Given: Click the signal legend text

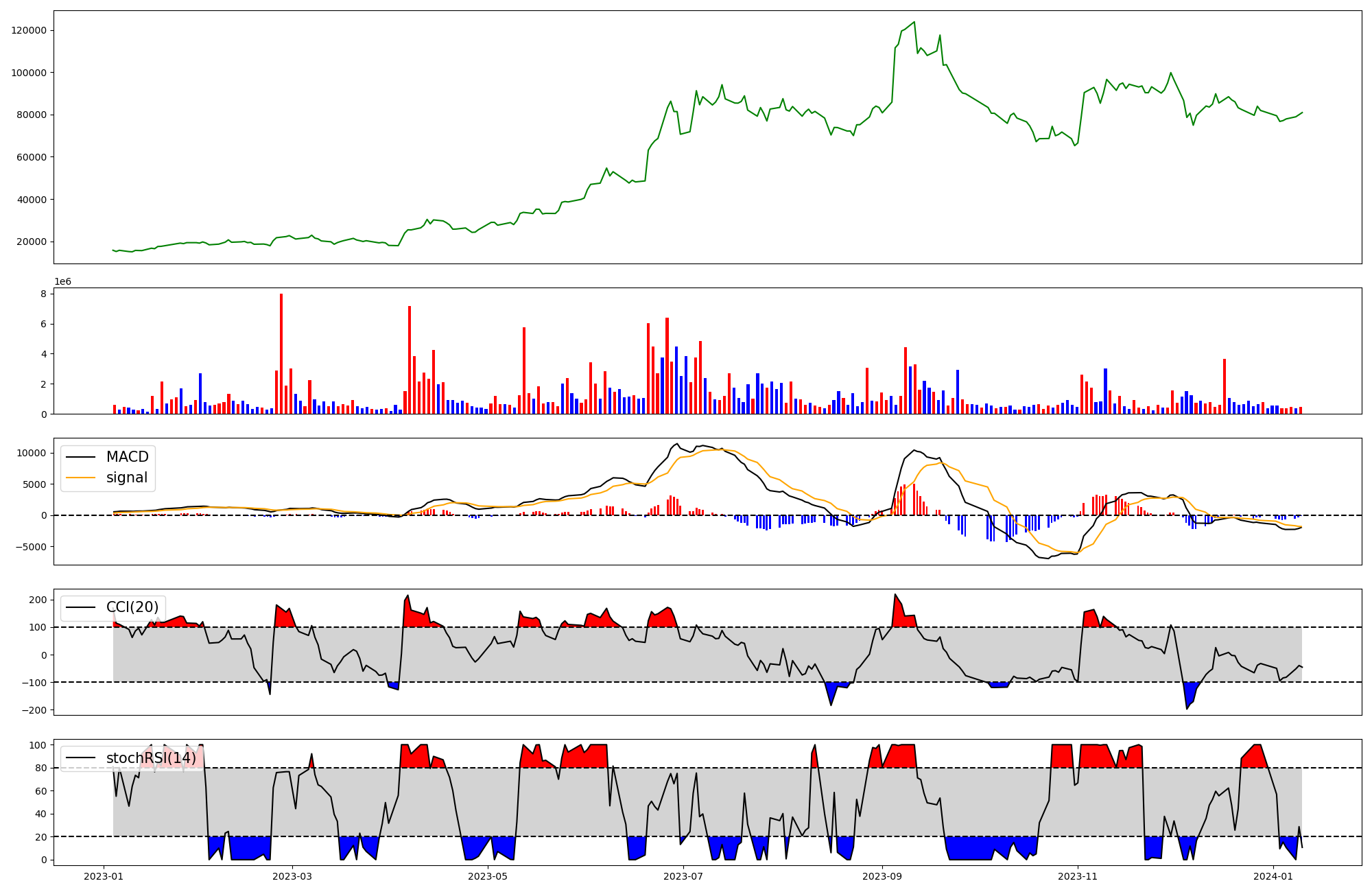Looking at the screenshot, I should [x=126, y=478].
